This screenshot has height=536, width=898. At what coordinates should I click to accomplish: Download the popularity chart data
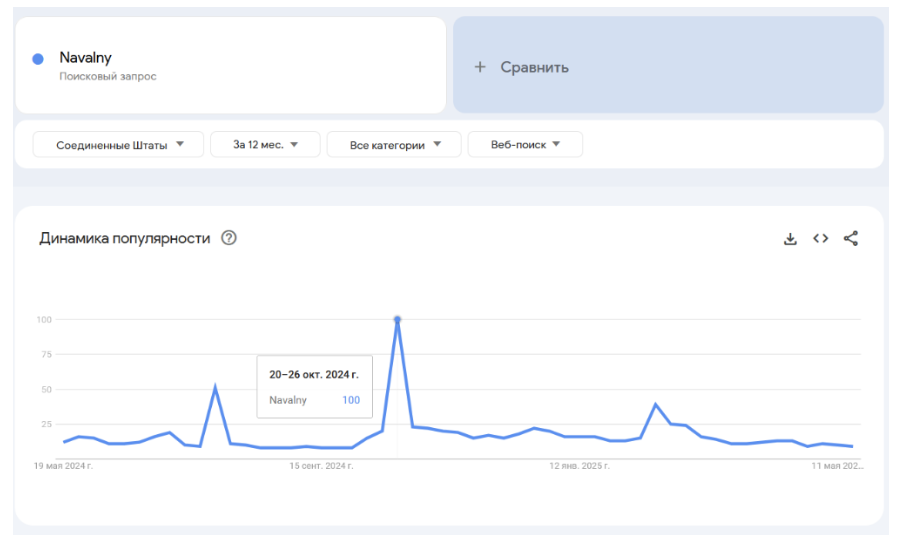(x=790, y=238)
